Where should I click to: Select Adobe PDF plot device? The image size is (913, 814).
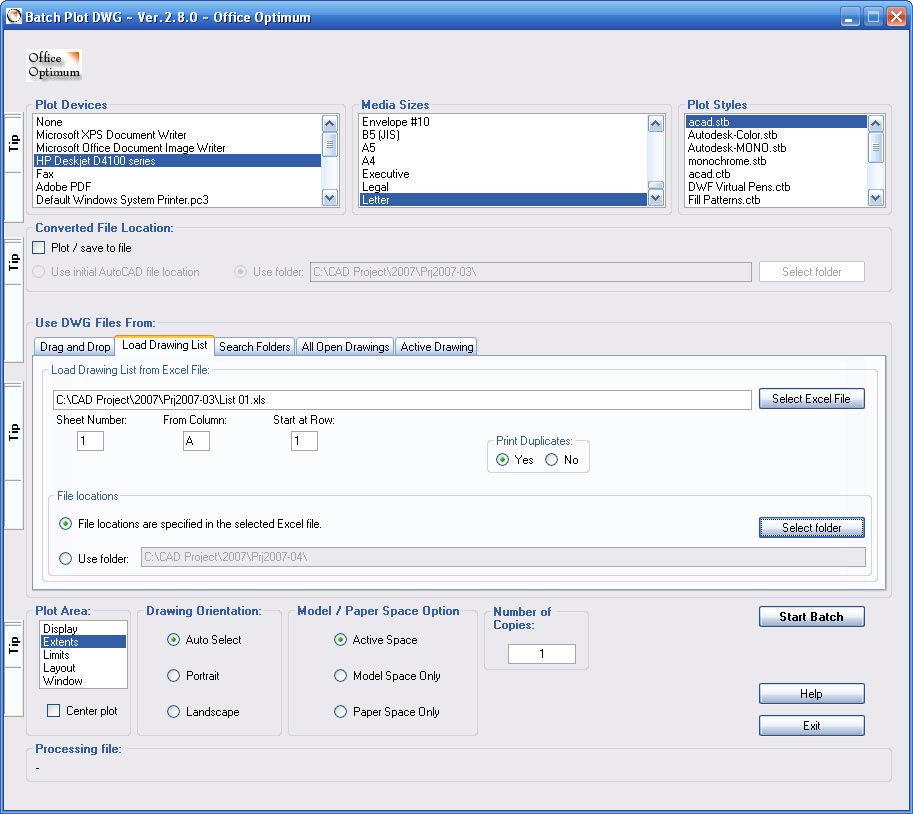pos(177,187)
